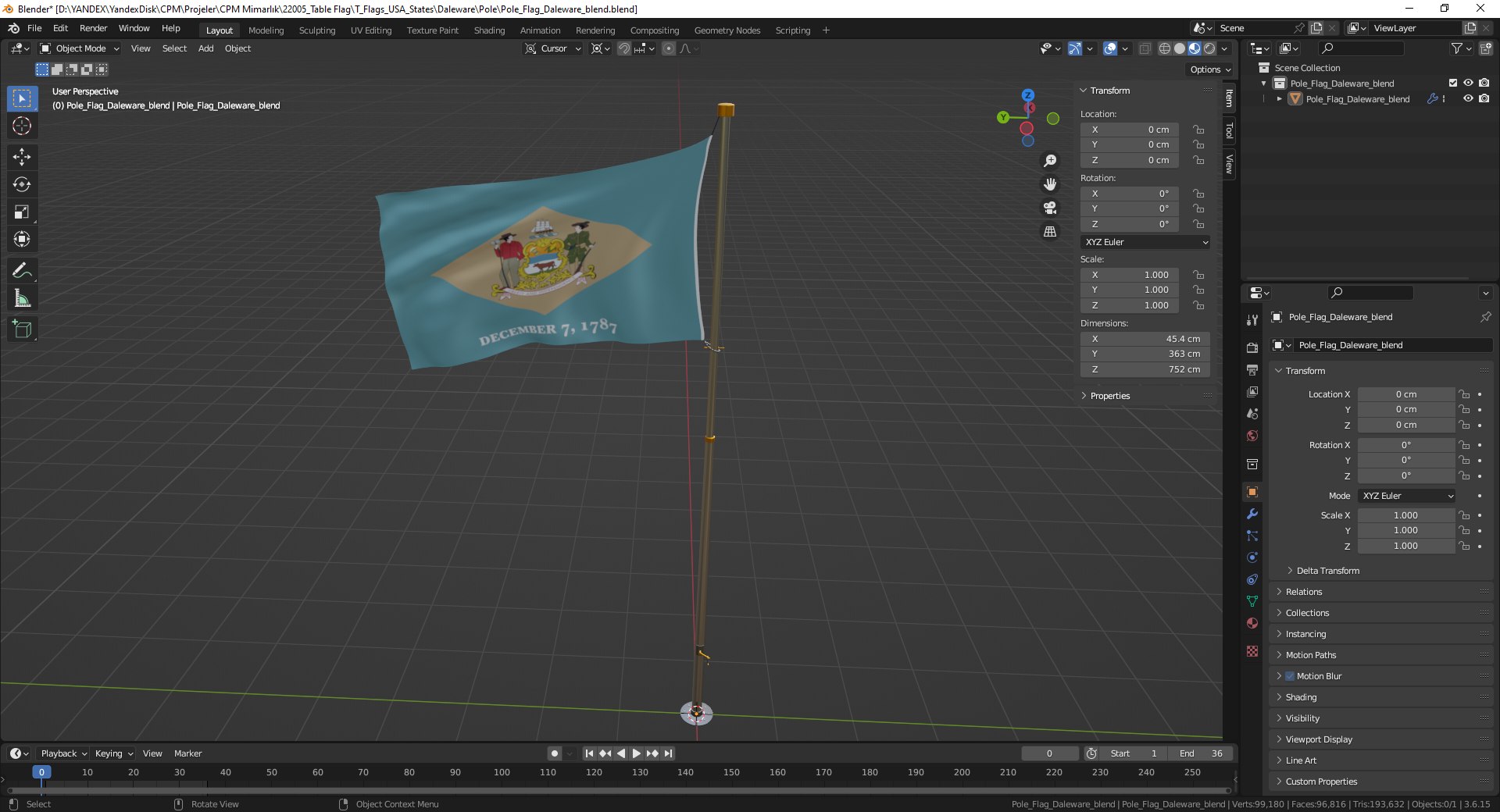Select the Annotate pencil tool
The image size is (1500, 812).
(x=22, y=271)
